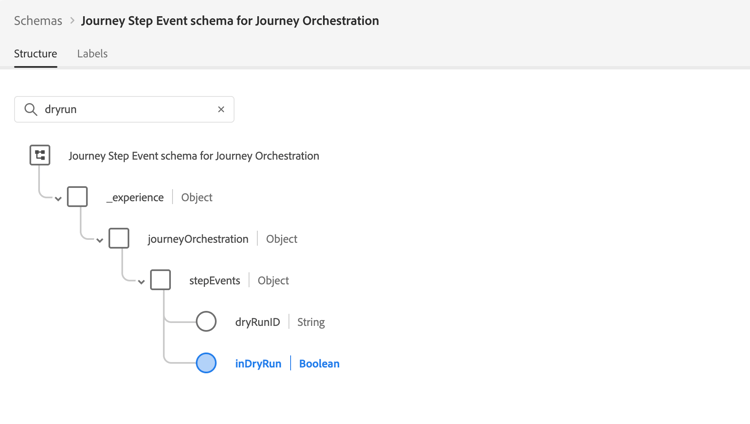
Task: Go to Schemas breadcrumb link
Action: 38,20
